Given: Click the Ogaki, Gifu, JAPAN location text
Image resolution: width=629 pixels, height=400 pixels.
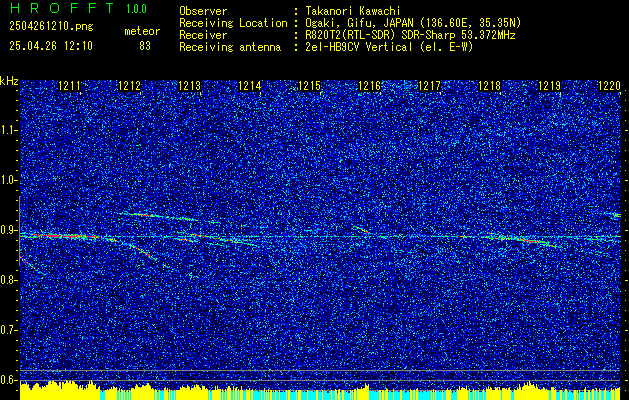Looking at the screenshot, I should point(413,23).
